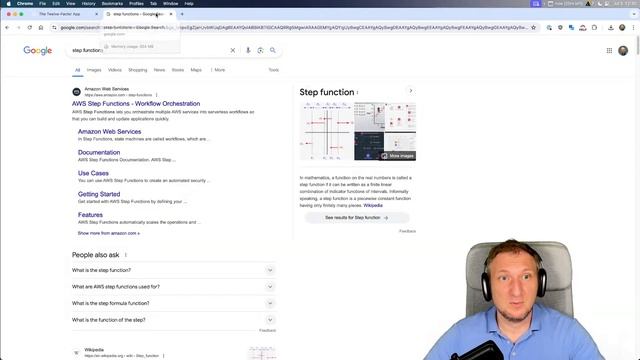Open the Window menu in menu bar
This screenshot has width=640, height=360.
pos(171,3)
